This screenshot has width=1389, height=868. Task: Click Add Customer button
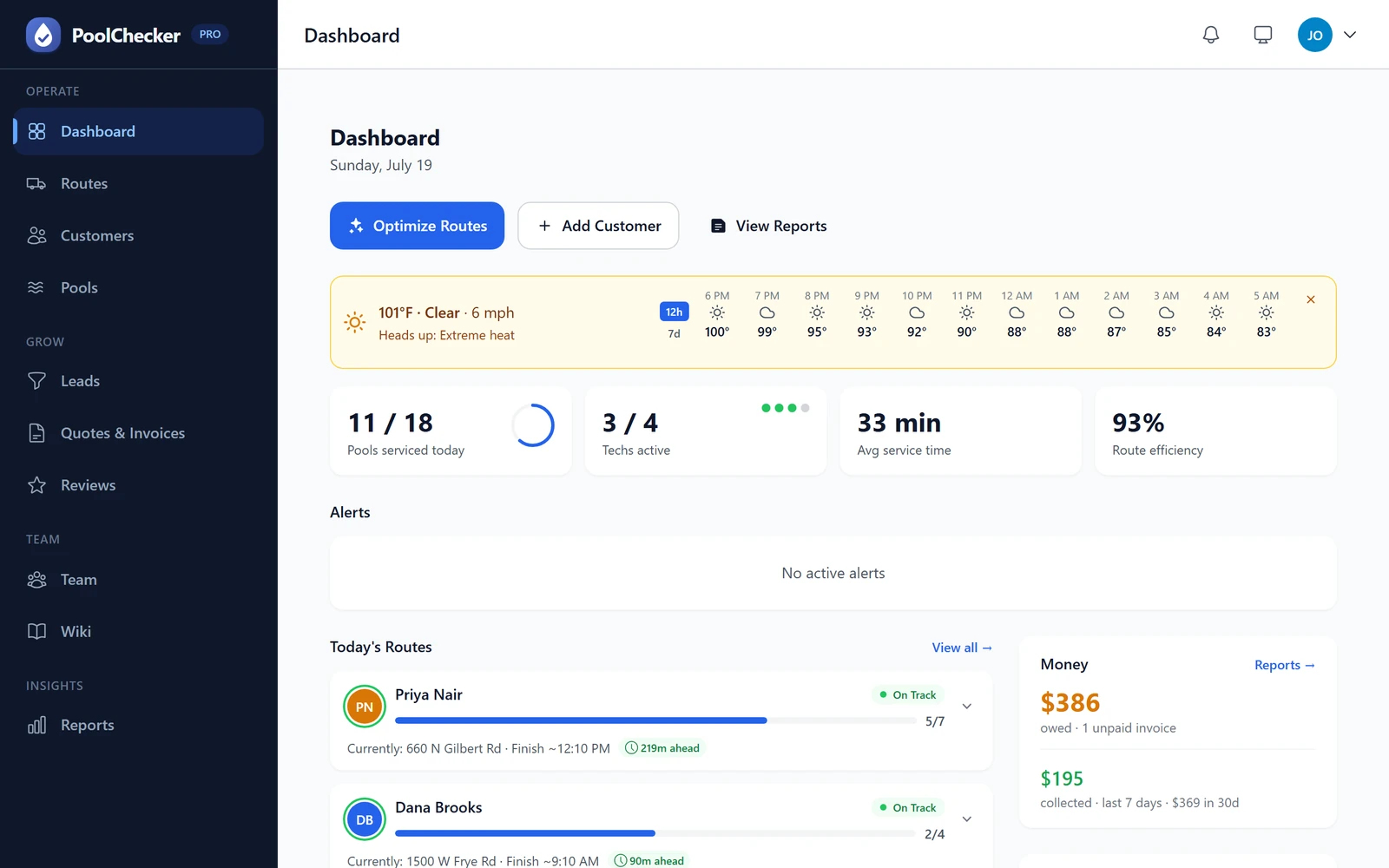[598, 226]
